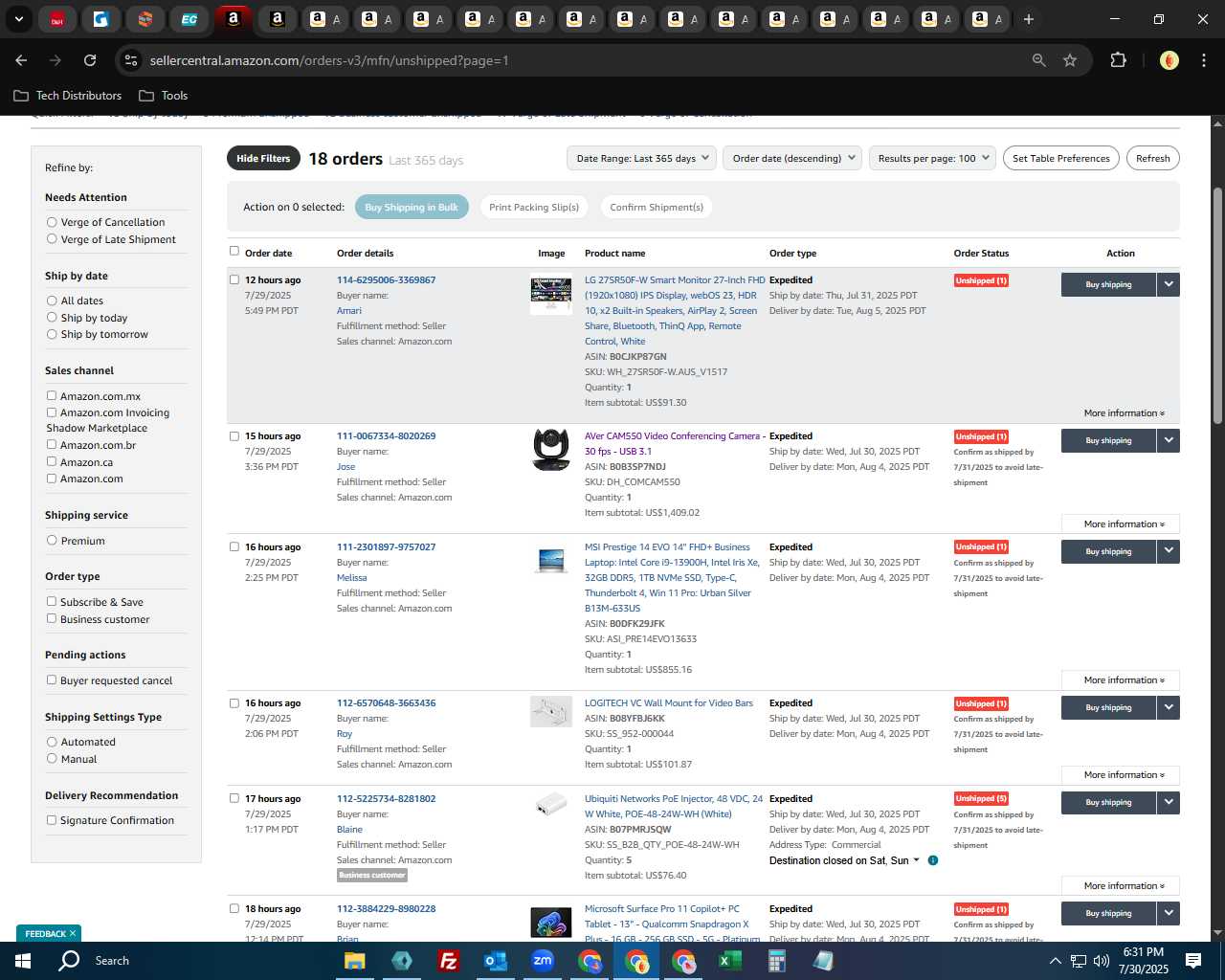
Task: Select order 114-6295006-3369867 row checkbox
Action: click(234, 279)
